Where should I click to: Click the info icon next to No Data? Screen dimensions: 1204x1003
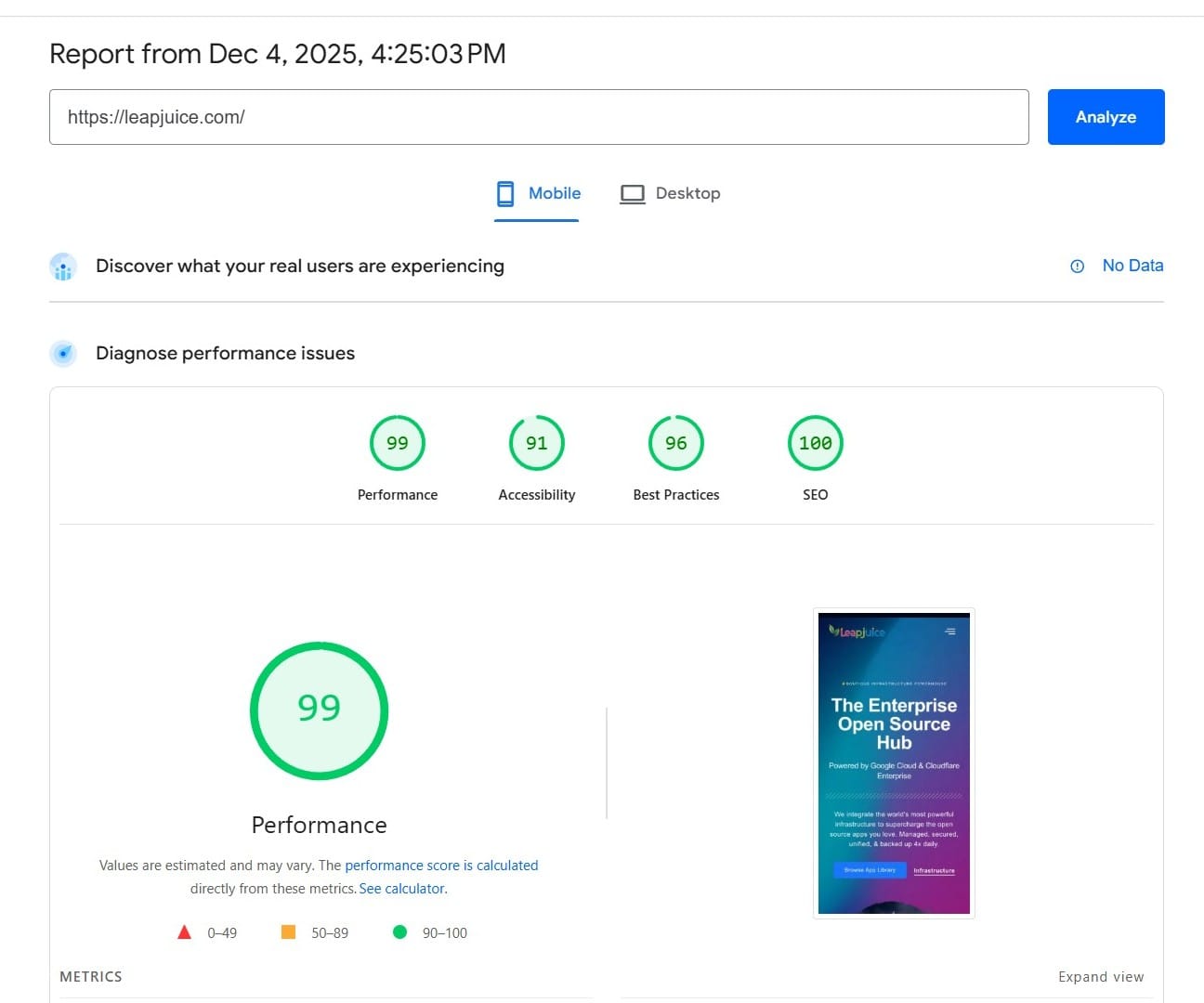[1077, 266]
